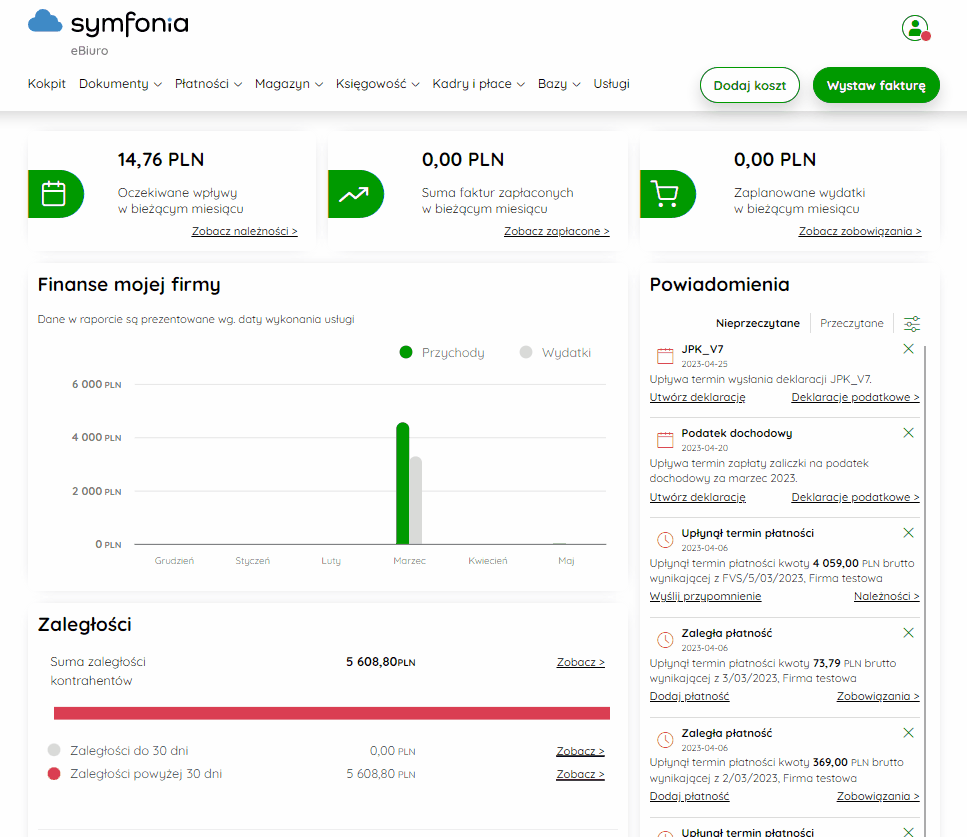967x837 pixels.
Task: Expand the Magazyn menu
Action: 289,84
